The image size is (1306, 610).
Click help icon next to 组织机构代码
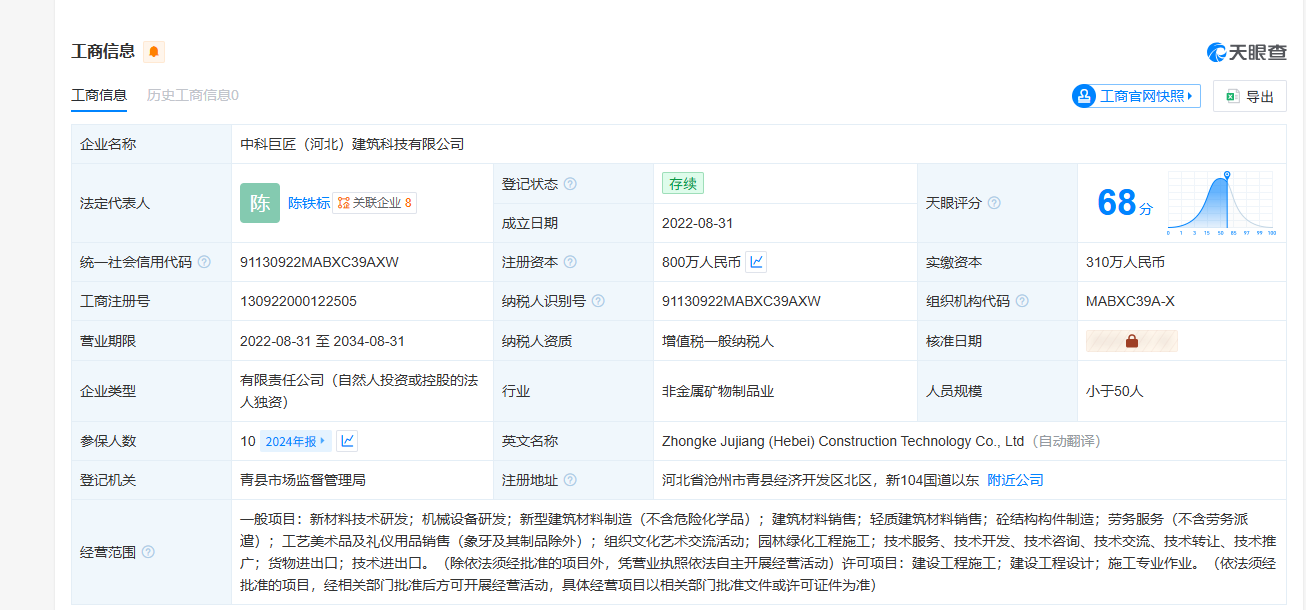pyautogui.click(x=1022, y=301)
